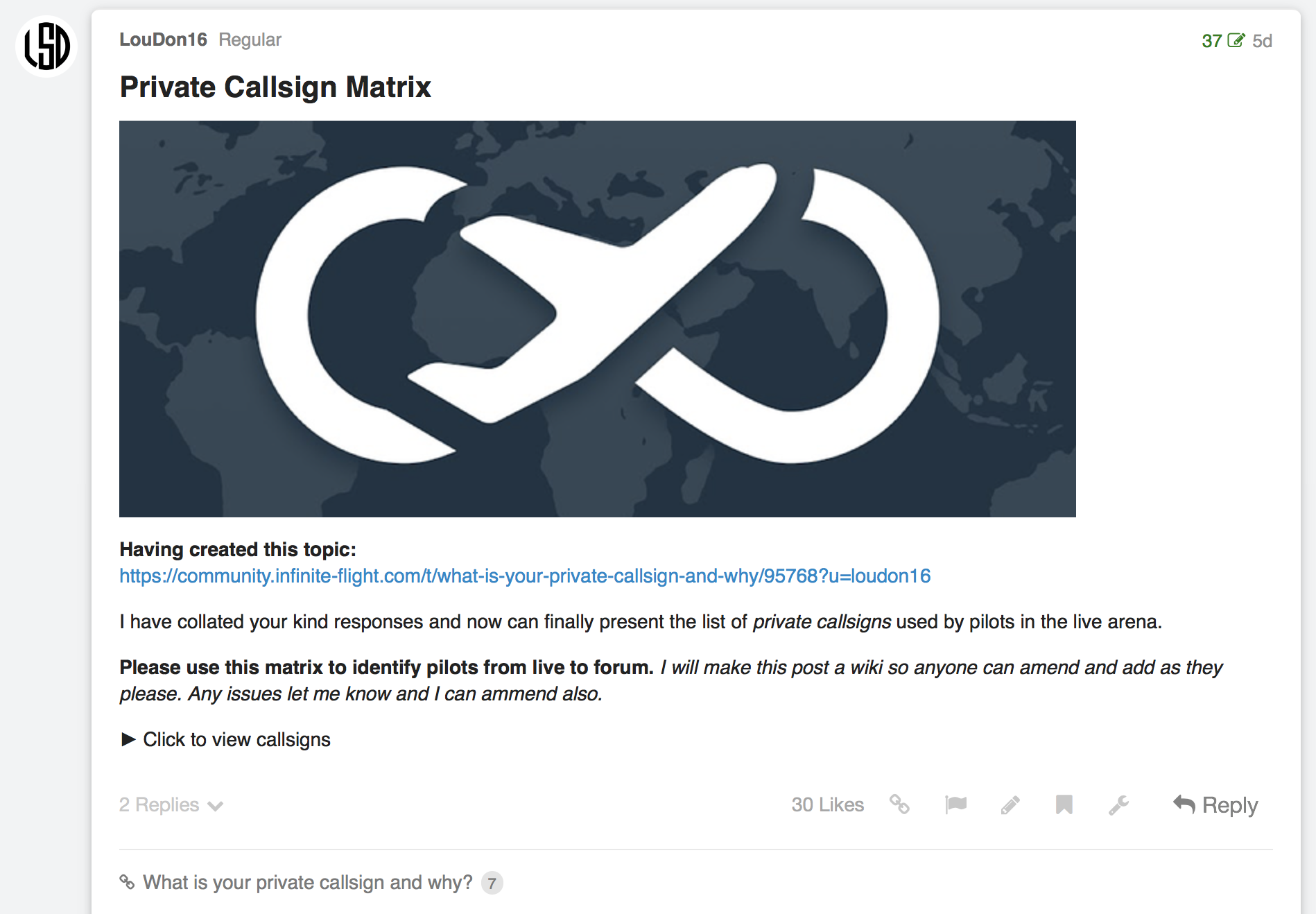Show who gave the 30 Likes
Image resolution: width=1316 pixels, height=914 pixels.
click(827, 804)
